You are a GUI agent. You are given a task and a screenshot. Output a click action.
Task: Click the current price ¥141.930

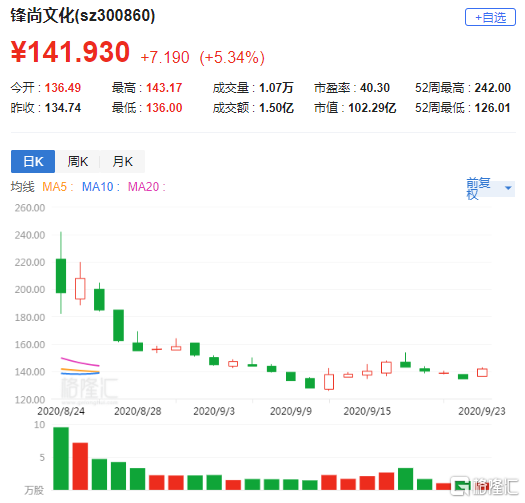pos(70,52)
